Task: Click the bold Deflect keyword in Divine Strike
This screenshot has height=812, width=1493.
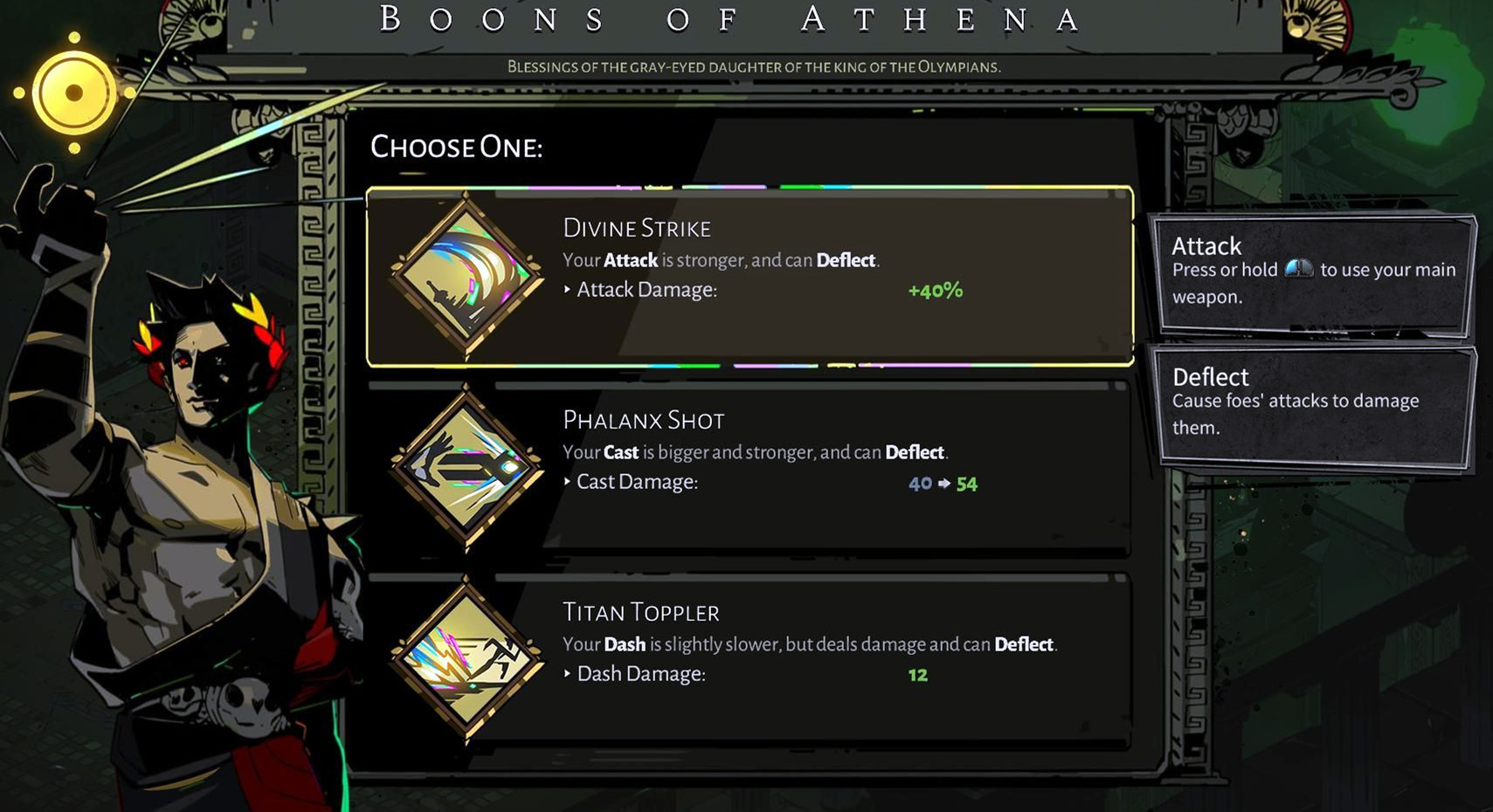Action: pyautogui.click(x=846, y=260)
